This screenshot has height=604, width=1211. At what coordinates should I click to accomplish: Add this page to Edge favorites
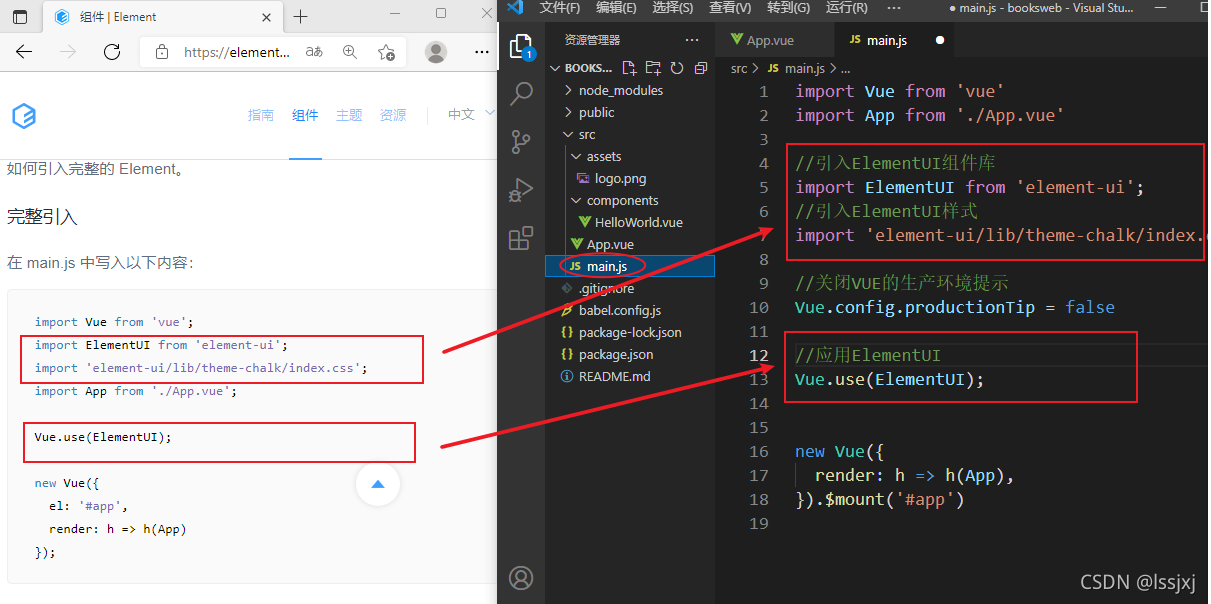[x=386, y=52]
